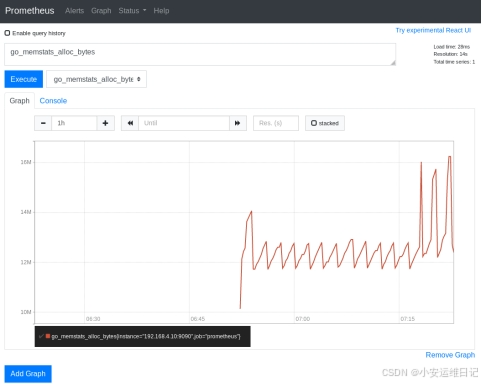This screenshot has width=482, height=384.
Task: Click the minus button to decrease time range
Action: [x=43, y=123]
